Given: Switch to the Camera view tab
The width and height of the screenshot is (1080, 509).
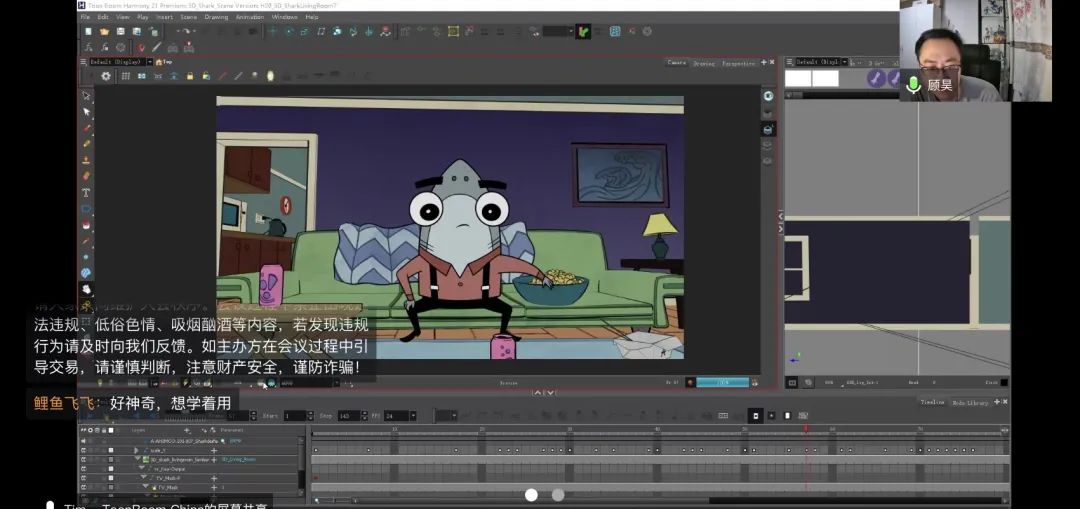Looking at the screenshot, I should pos(676,63).
